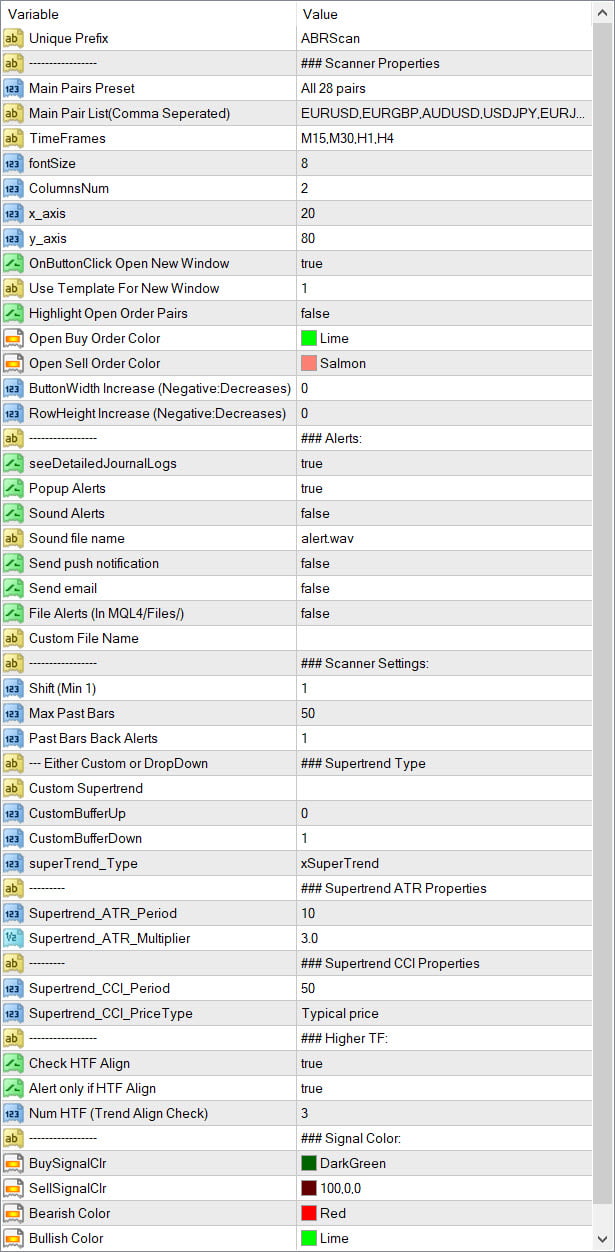Screen dimensions: 615x1252
Task: Click the integer icon beside y_axis
Action: pyautogui.click(x=13, y=238)
